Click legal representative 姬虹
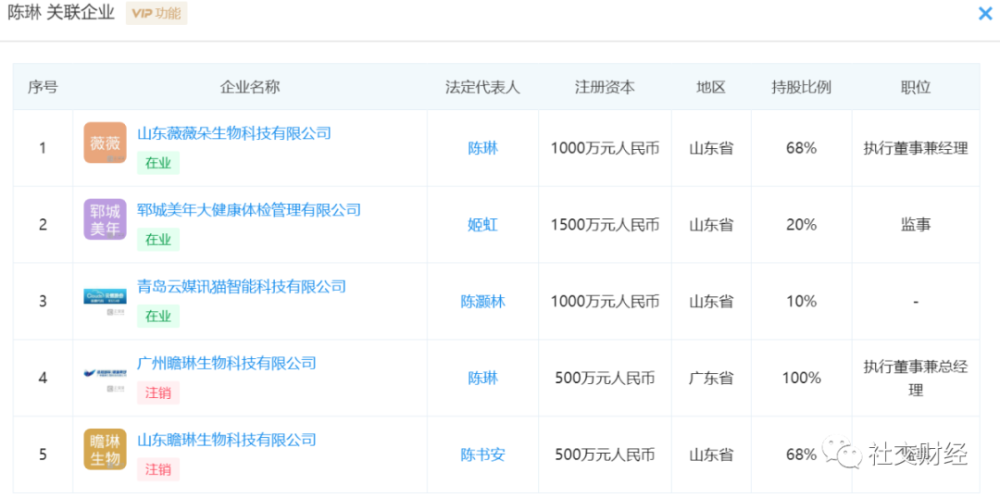This screenshot has width=1000, height=498. pos(482,225)
